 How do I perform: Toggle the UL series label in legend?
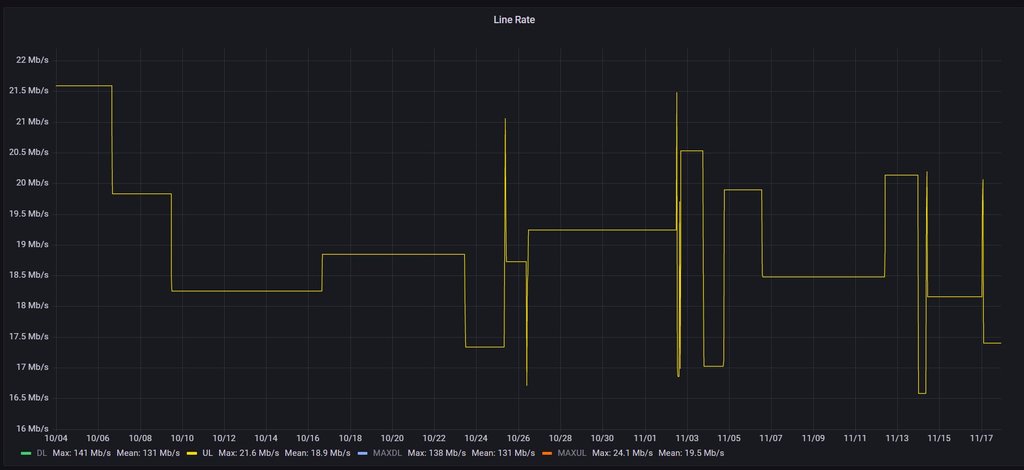coord(207,454)
